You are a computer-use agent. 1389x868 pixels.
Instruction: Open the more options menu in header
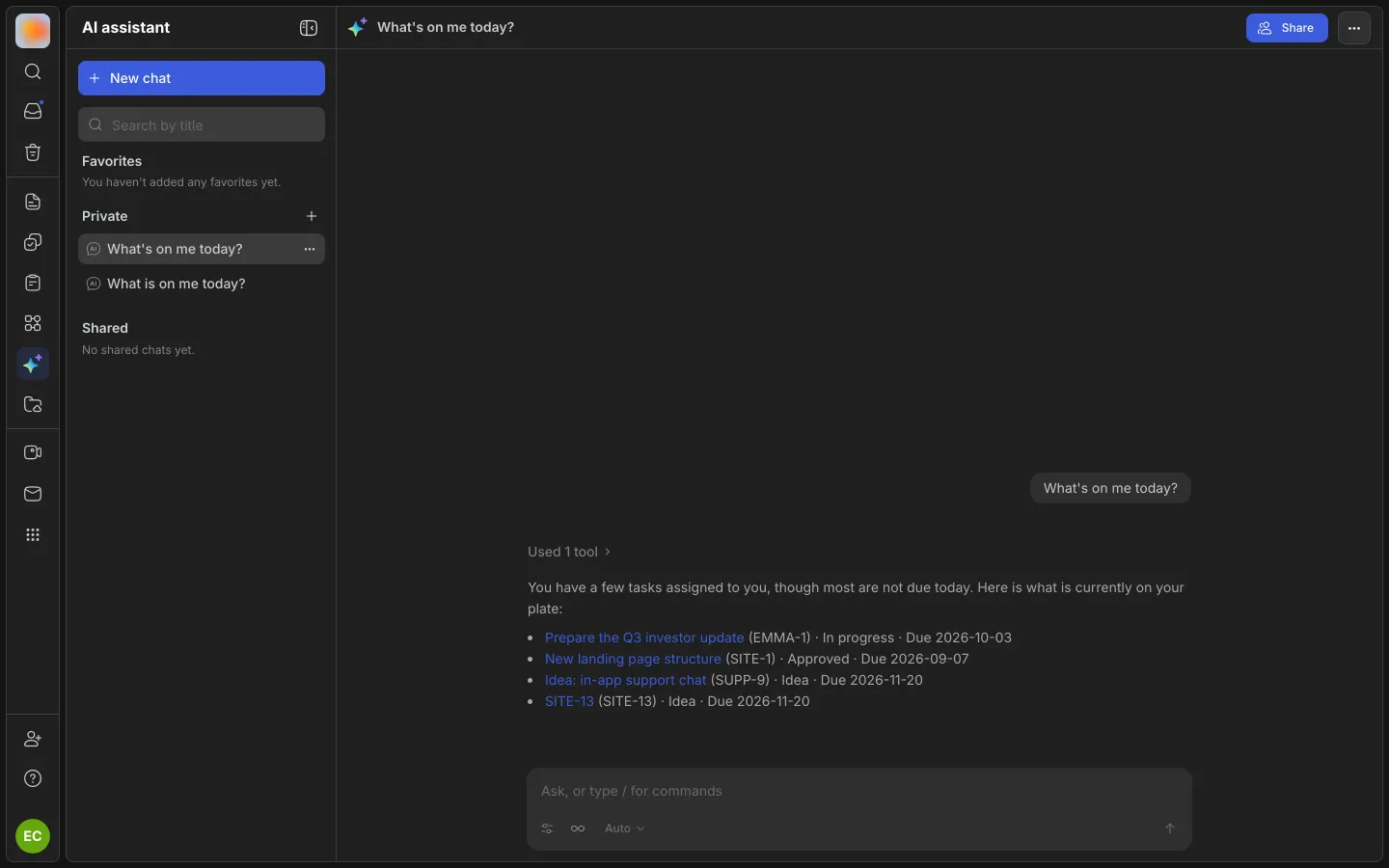pyautogui.click(x=1354, y=28)
